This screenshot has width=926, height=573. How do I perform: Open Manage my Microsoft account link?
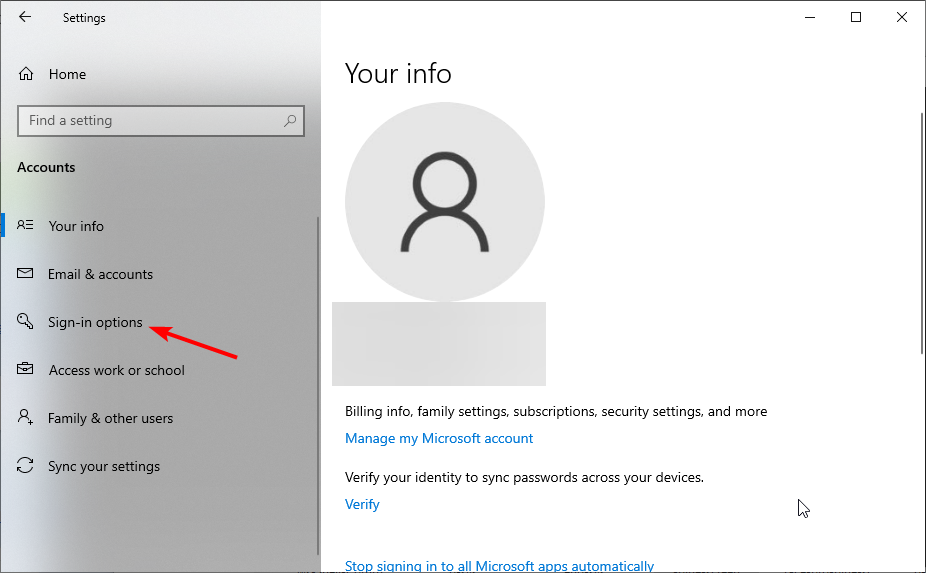(x=439, y=438)
